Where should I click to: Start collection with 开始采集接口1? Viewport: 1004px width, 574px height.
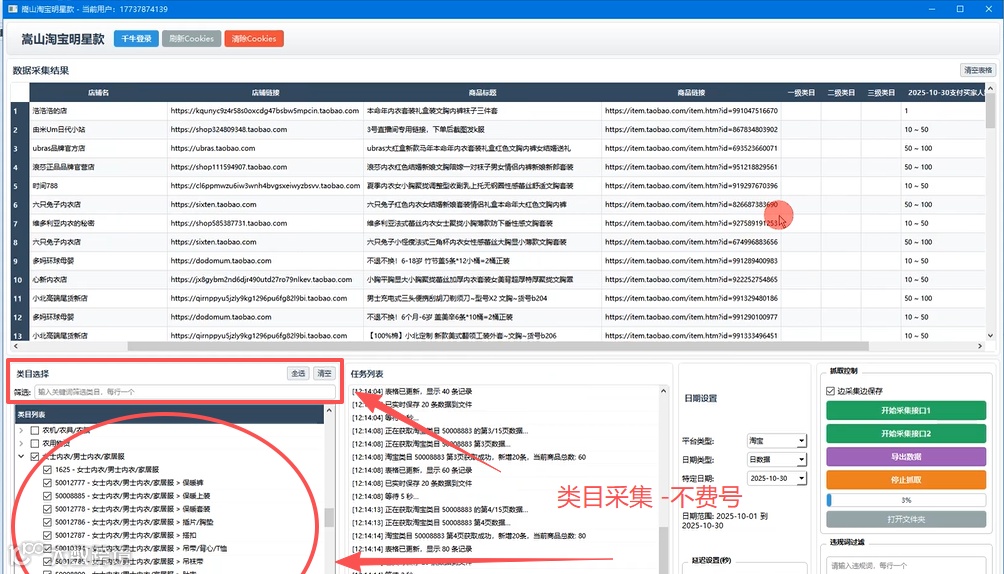(x=906, y=410)
